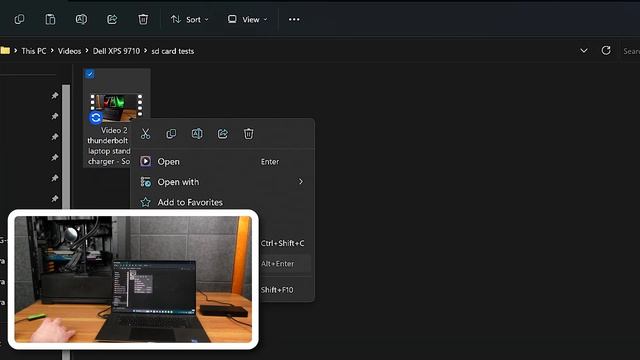Uncheck the selected video file checkbox
The height and width of the screenshot is (360, 640).
[x=90, y=74]
